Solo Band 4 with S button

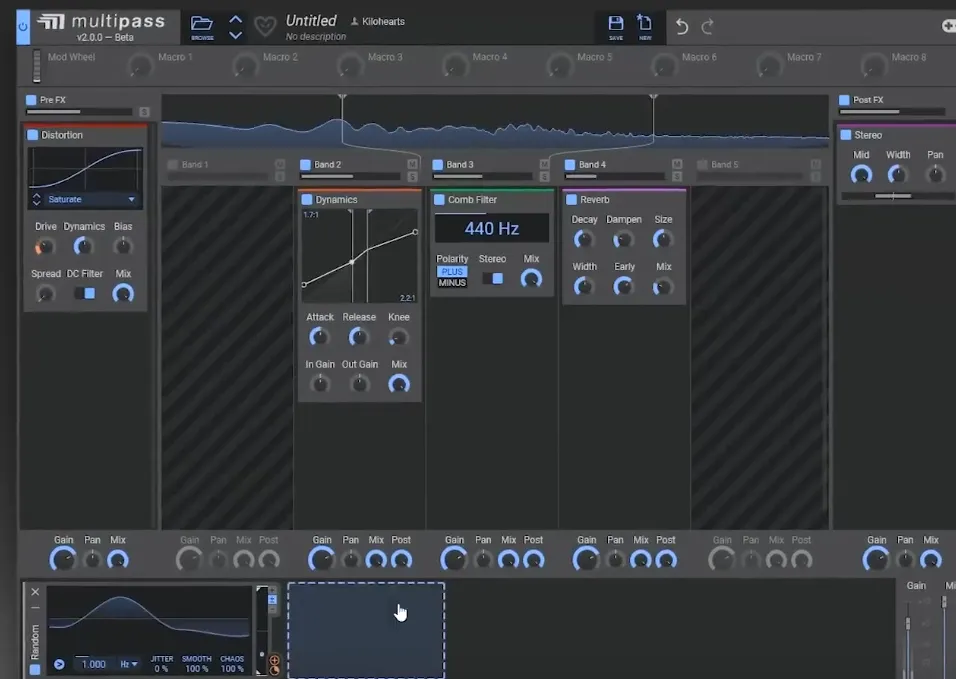[x=677, y=177]
